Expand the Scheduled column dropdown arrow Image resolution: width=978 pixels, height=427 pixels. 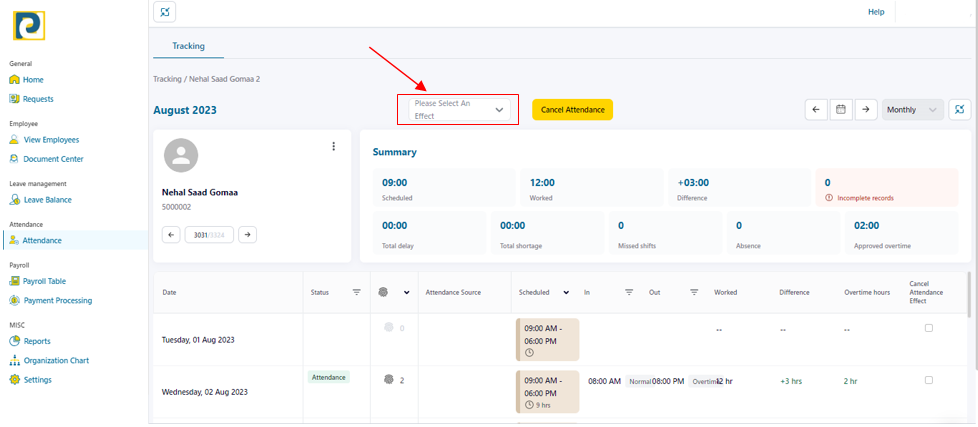[x=566, y=292]
